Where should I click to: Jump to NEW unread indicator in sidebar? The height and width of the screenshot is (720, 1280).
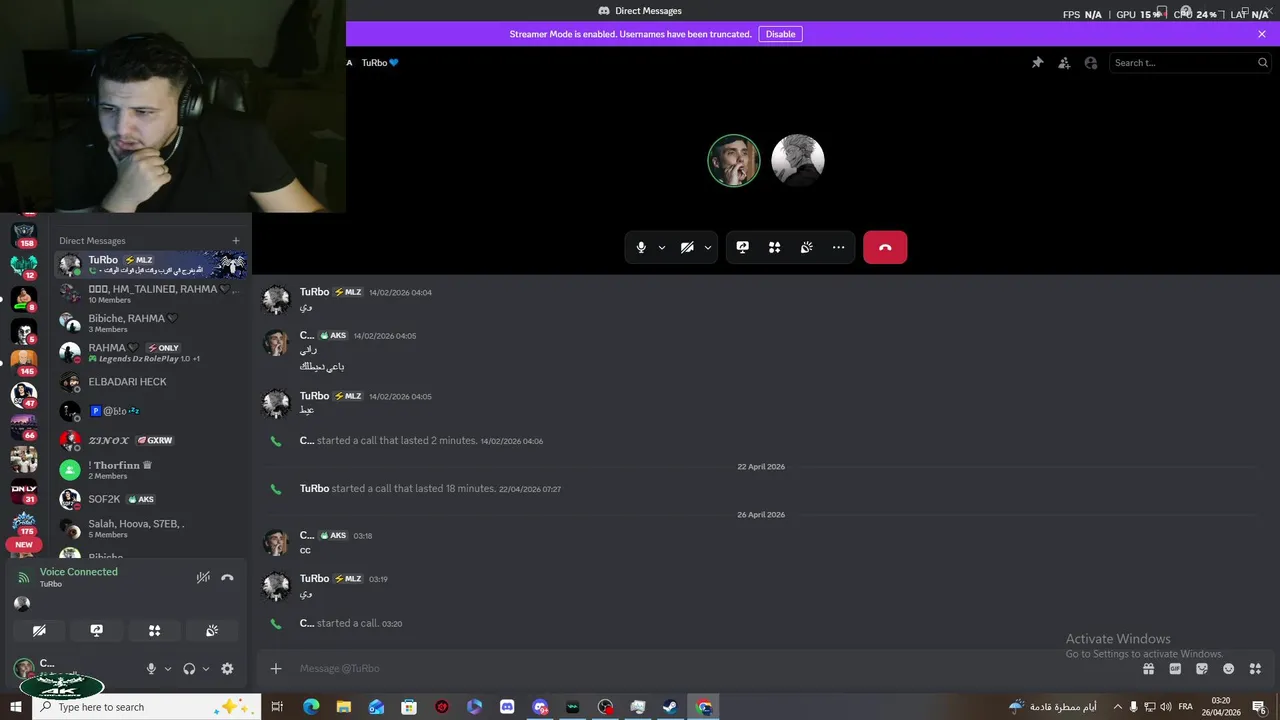coord(24,545)
